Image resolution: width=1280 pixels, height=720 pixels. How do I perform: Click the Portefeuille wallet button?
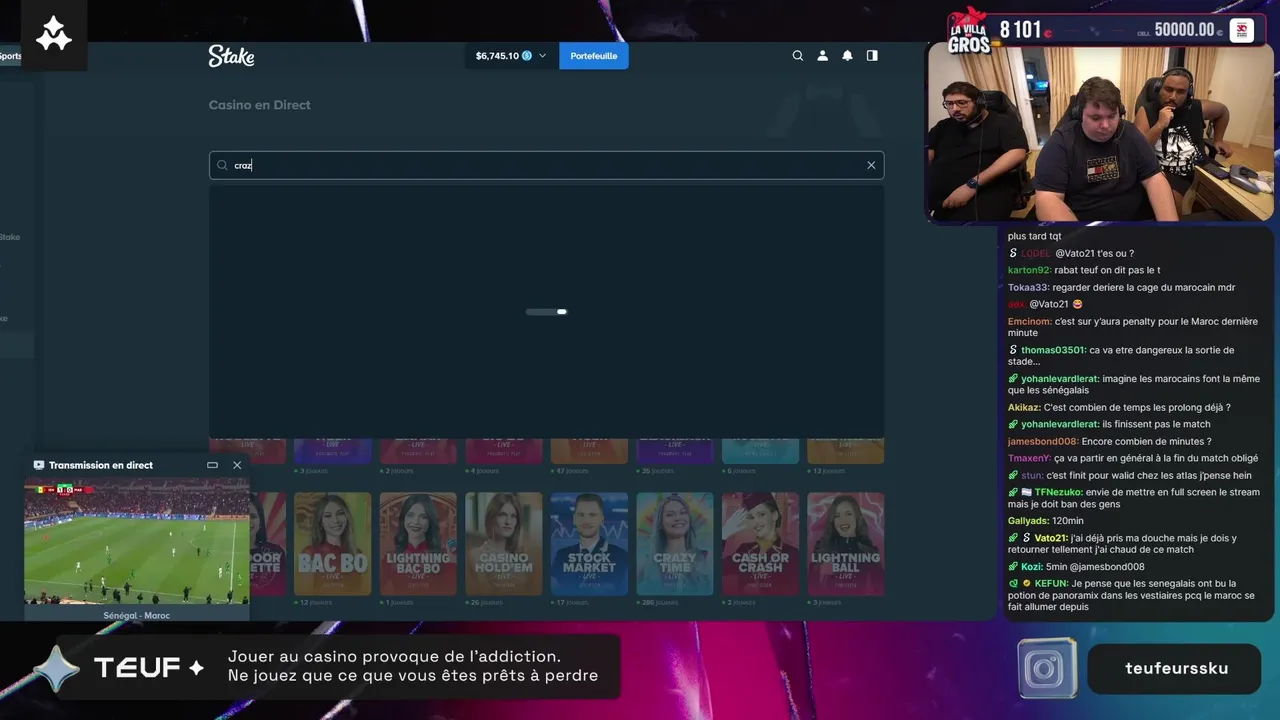click(594, 56)
